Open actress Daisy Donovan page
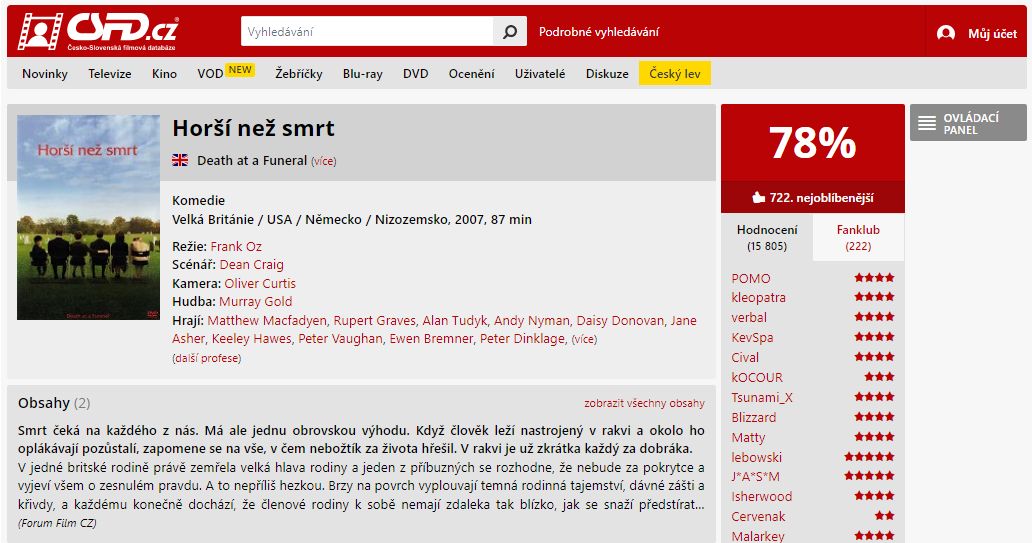Image resolution: width=1032 pixels, height=543 pixels. click(x=621, y=321)
